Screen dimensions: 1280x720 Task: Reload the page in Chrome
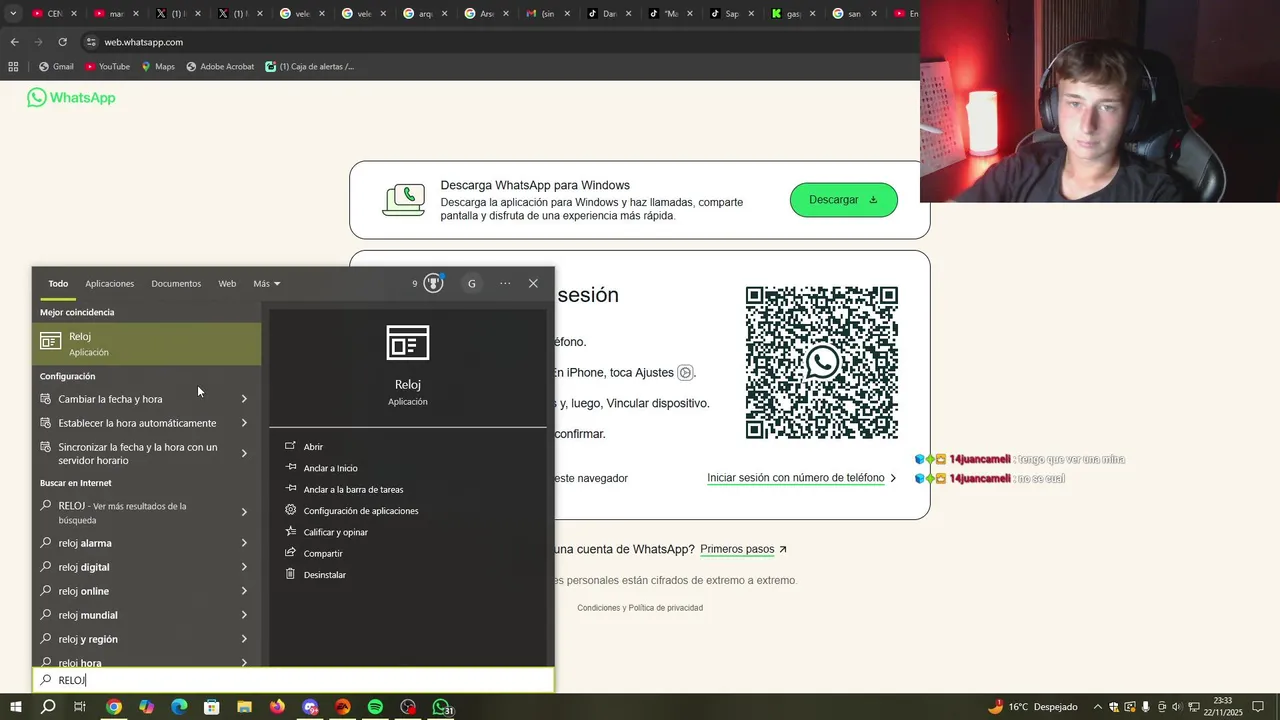pos(62,42)
